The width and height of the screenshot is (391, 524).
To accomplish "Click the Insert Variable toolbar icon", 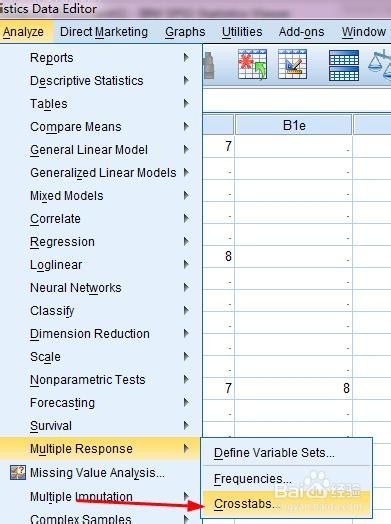I will [292, 64].
